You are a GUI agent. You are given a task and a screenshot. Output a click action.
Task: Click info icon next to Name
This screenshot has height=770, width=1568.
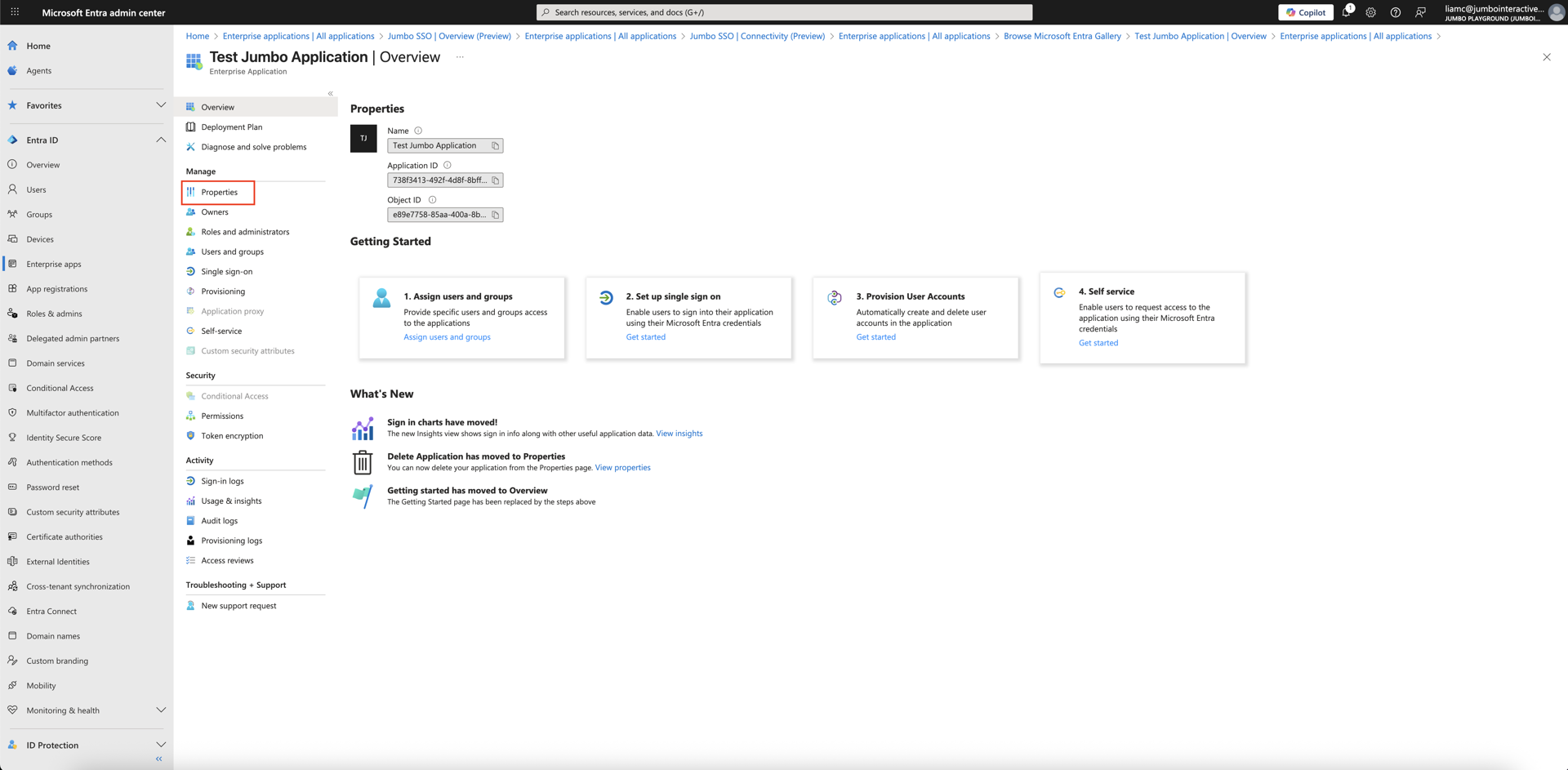[x=418, y=131]
